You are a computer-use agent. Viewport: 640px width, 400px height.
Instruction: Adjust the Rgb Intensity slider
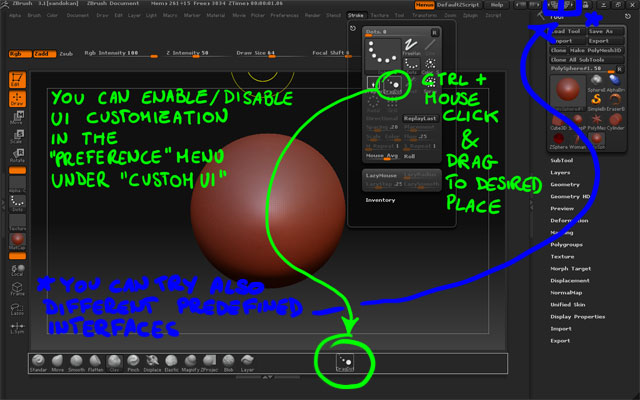point(121,53)
